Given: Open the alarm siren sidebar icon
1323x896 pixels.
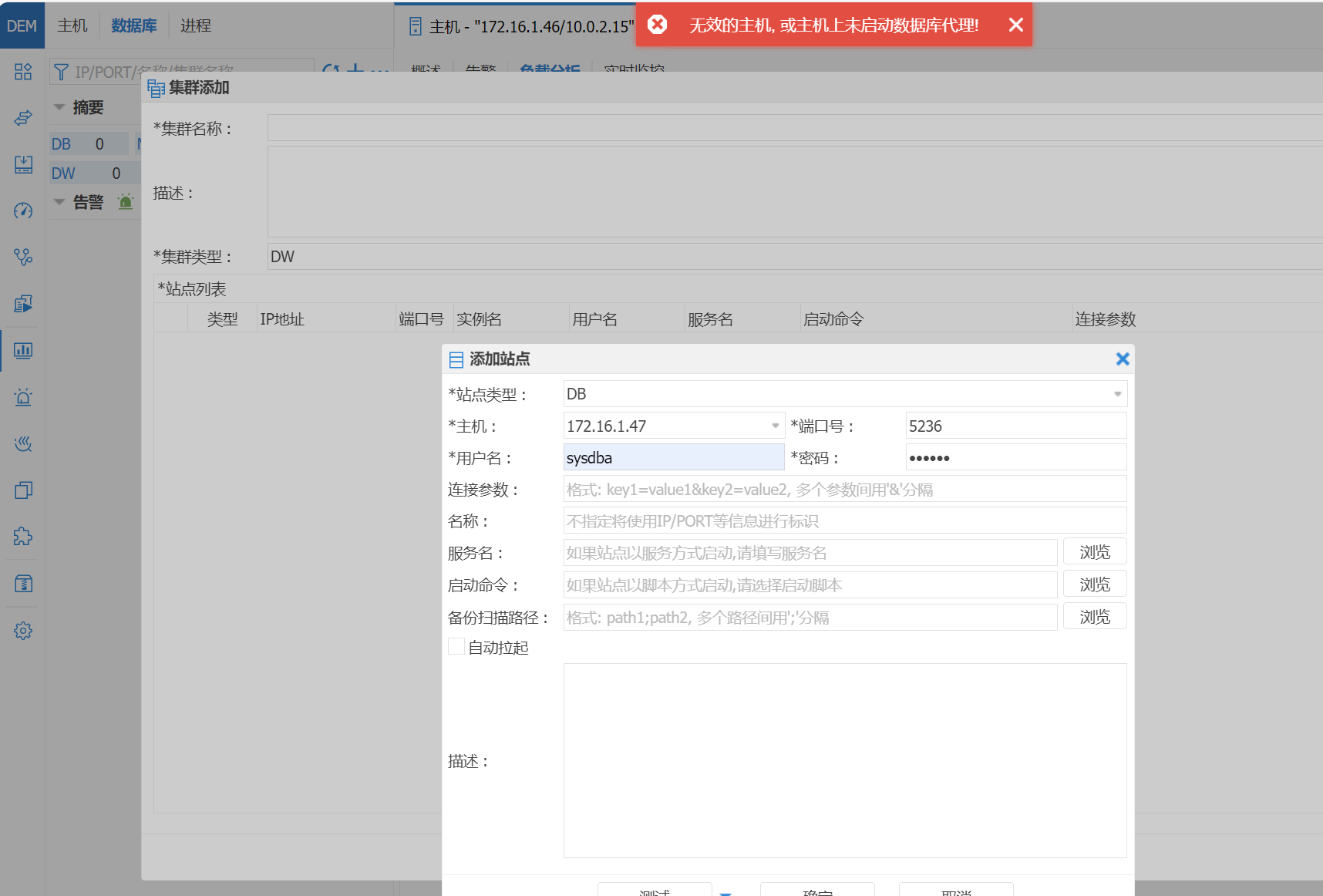Looking at the screenshot, I should 23,397.
